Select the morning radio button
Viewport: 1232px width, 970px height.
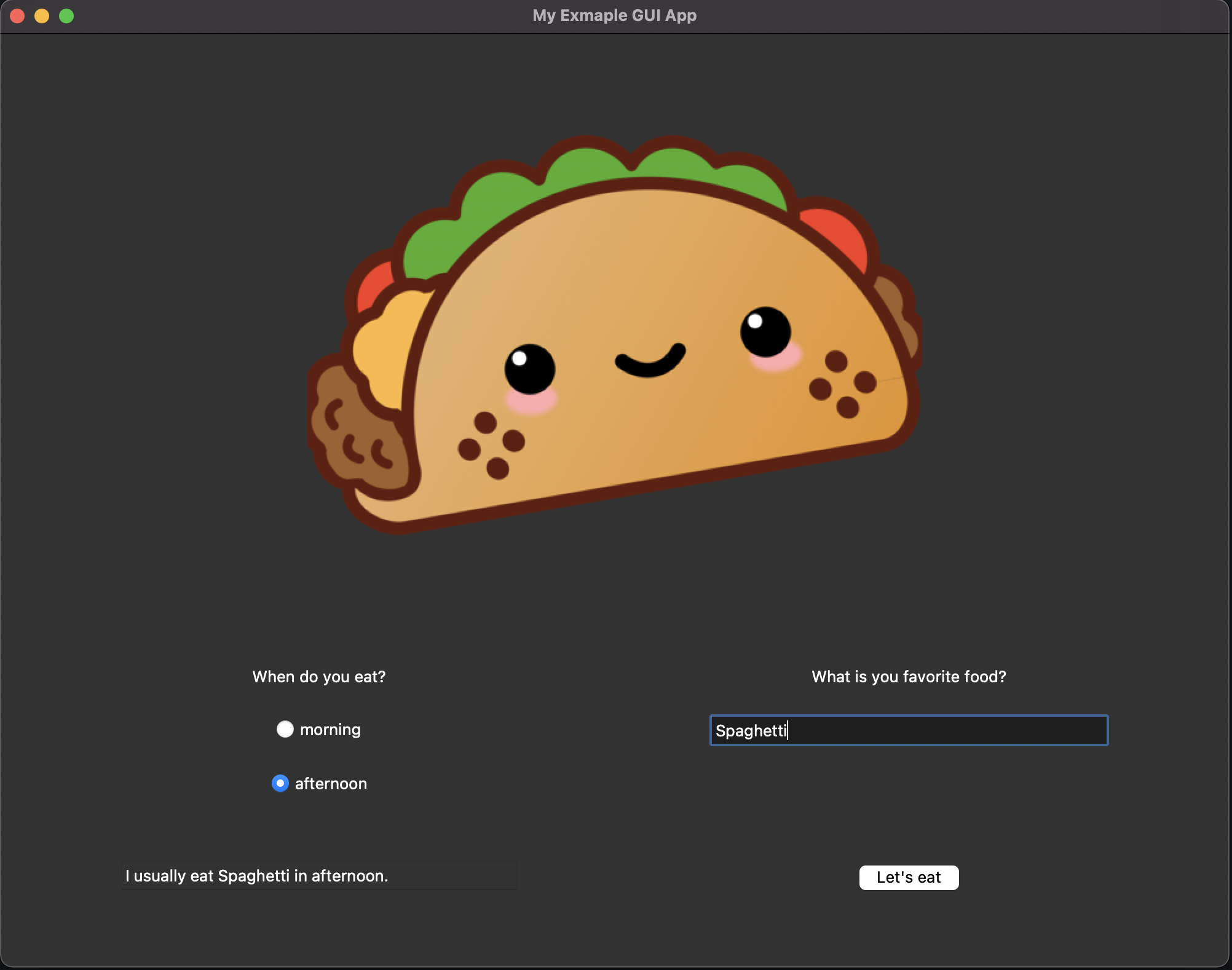(285, 729)
